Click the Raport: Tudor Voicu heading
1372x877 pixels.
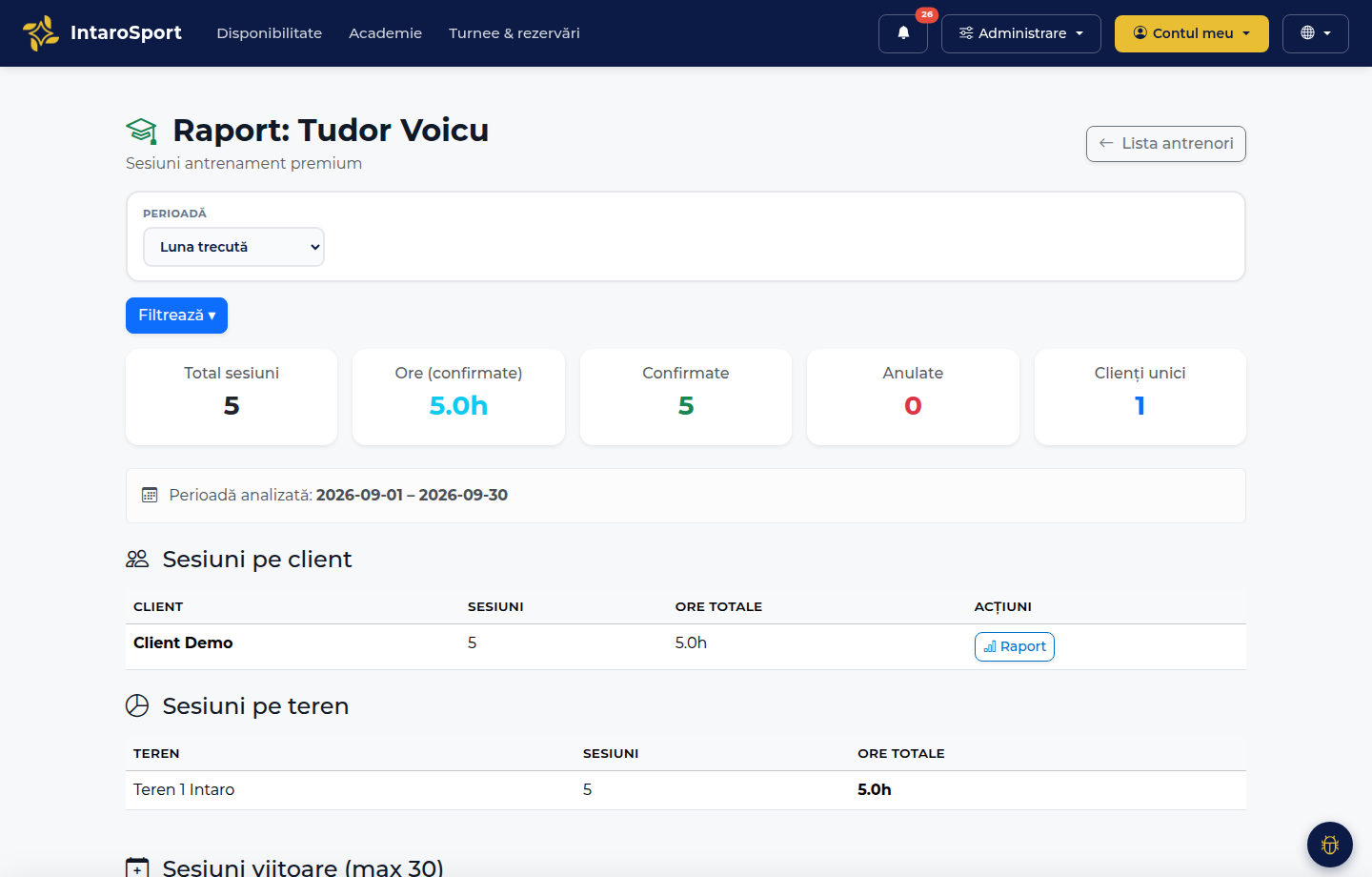(331, 131)
